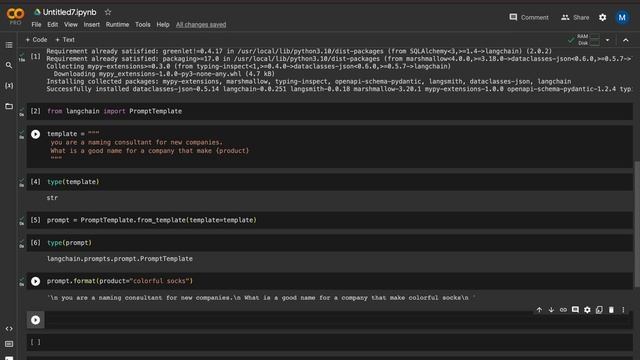Open the Edit menu
Viewport: 640px width, 360px height.
[x=53, y=24]
